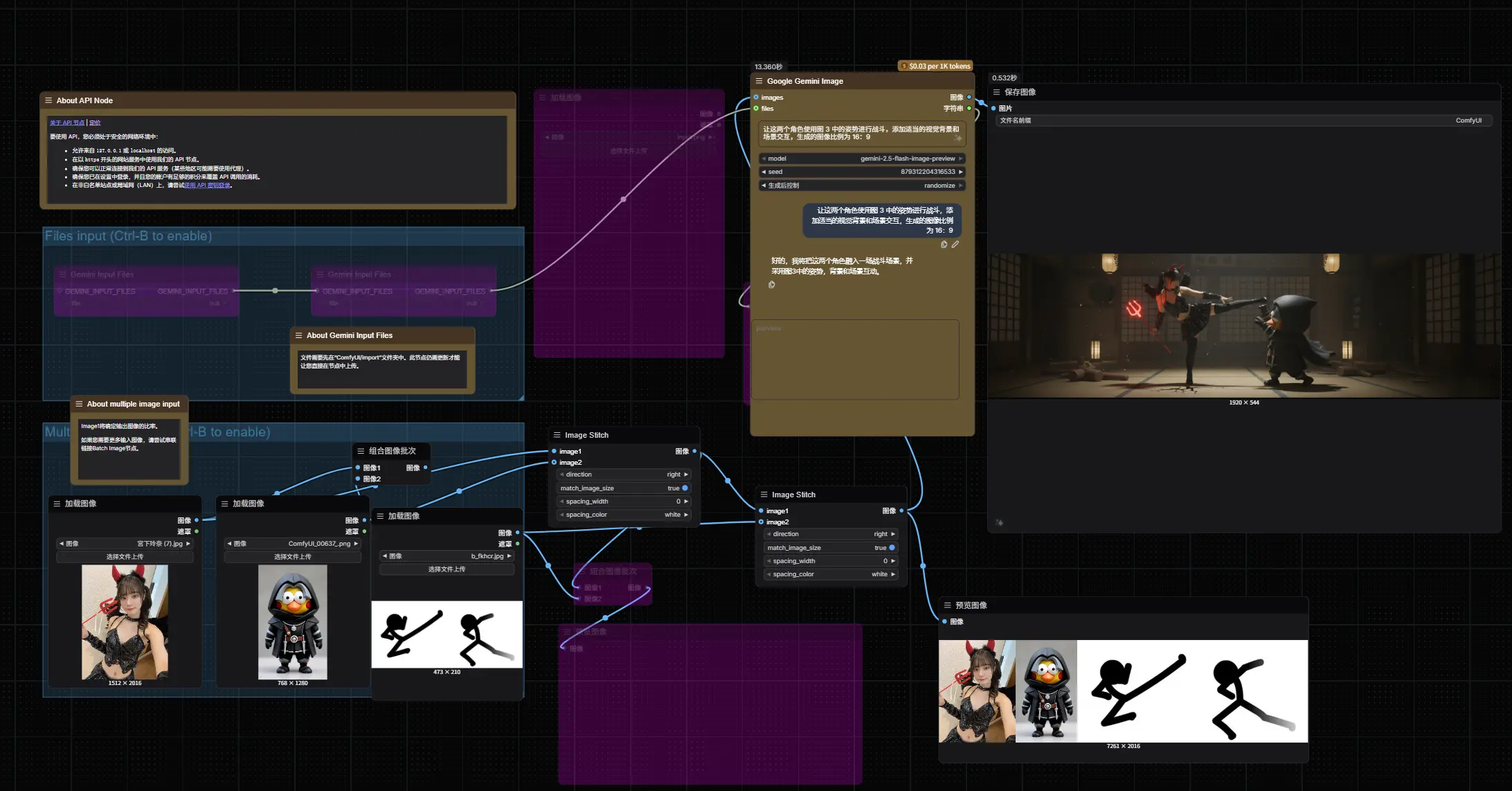Open the 预览图像 node hamburger menu icon
Image resolution: width=1512 pixels, height=791 pixels.
tap(947, 605)
